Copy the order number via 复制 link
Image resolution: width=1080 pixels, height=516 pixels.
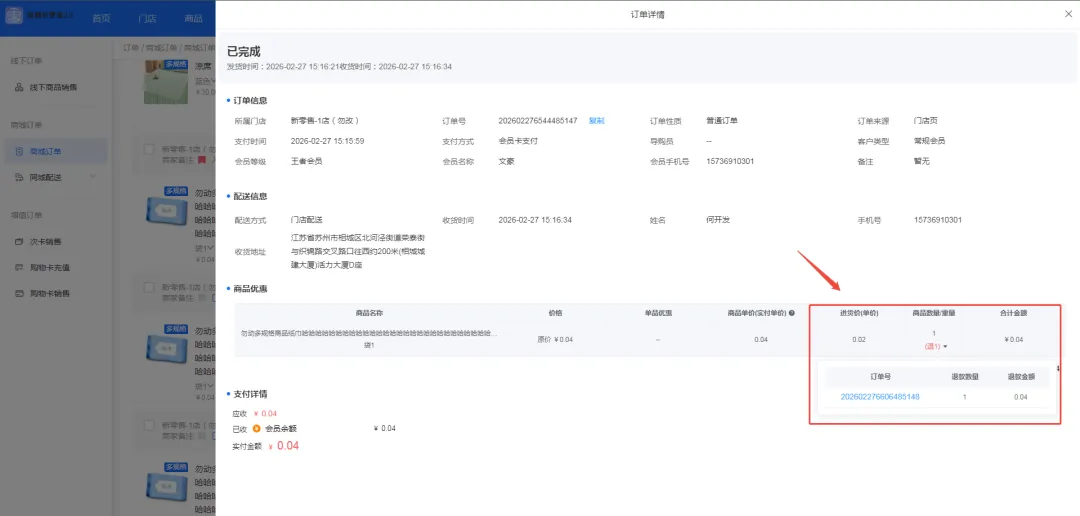point(596,121)
